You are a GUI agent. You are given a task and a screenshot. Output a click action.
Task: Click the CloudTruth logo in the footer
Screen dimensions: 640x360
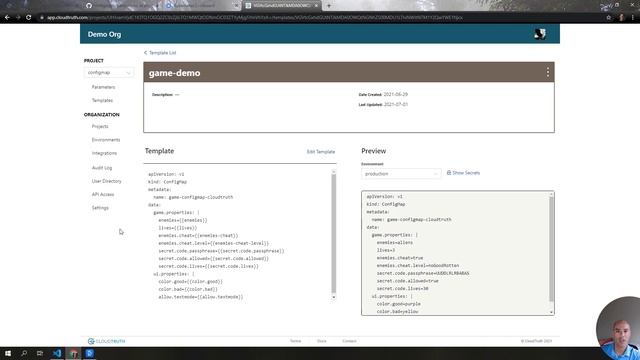pos(107,341)
